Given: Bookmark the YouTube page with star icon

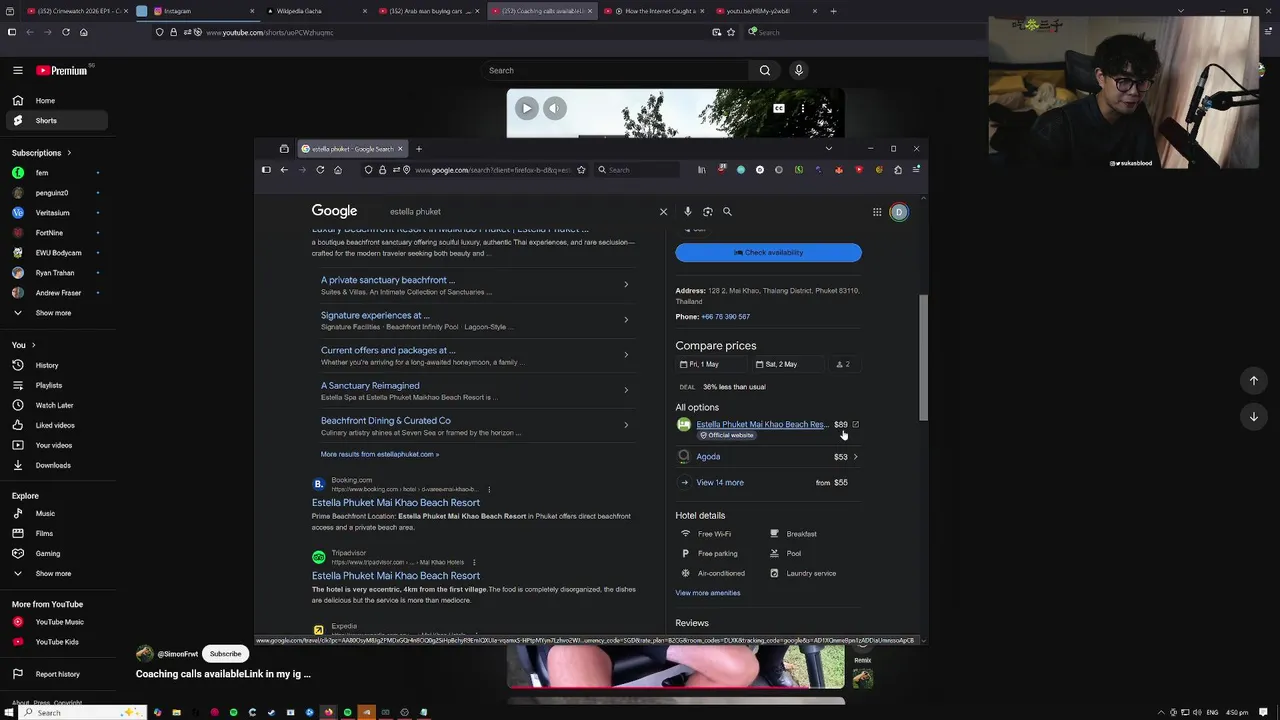Looking at the screenshot, I should pos(731,32).
